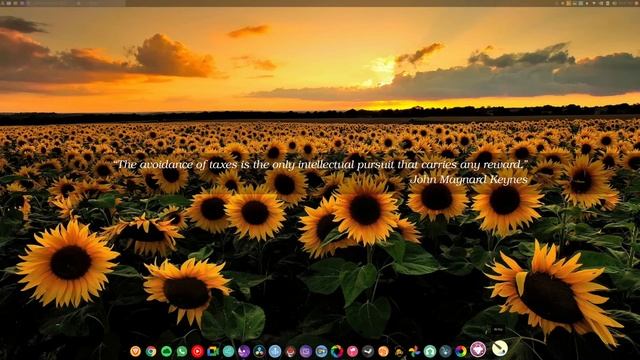Open the multicolor ring icon in dock
The width and height of the screenshot is (640, 360).
pos(337,351)
